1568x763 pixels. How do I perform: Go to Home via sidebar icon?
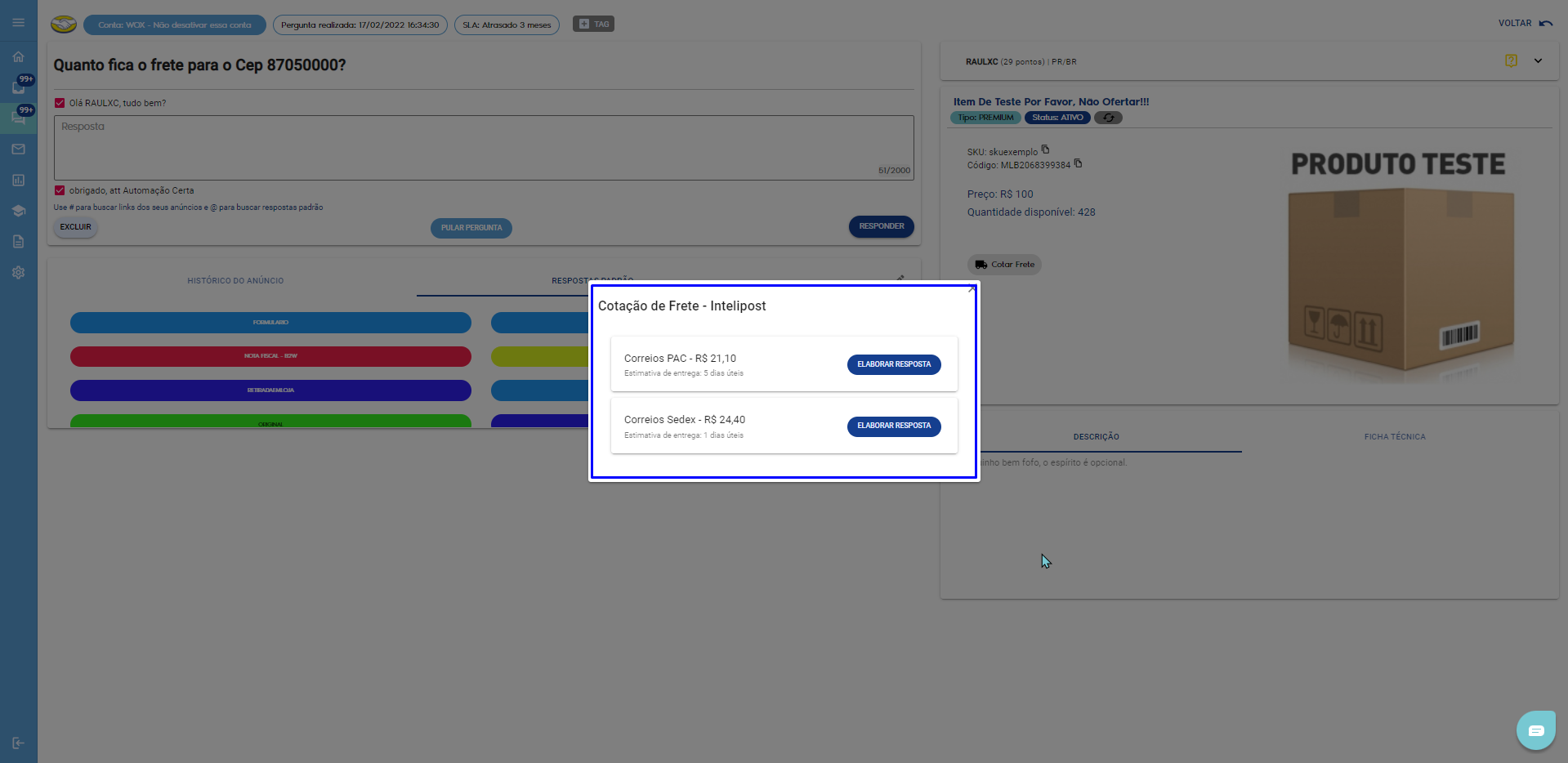click(18, 56)
